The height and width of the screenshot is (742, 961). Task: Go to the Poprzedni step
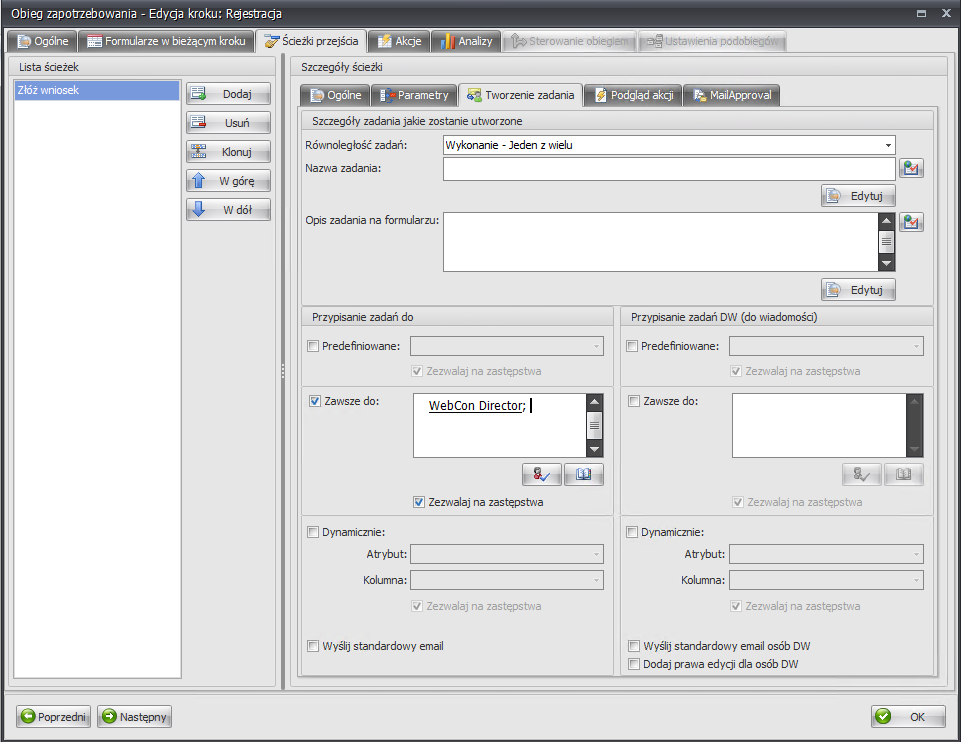tap(53, 716)
